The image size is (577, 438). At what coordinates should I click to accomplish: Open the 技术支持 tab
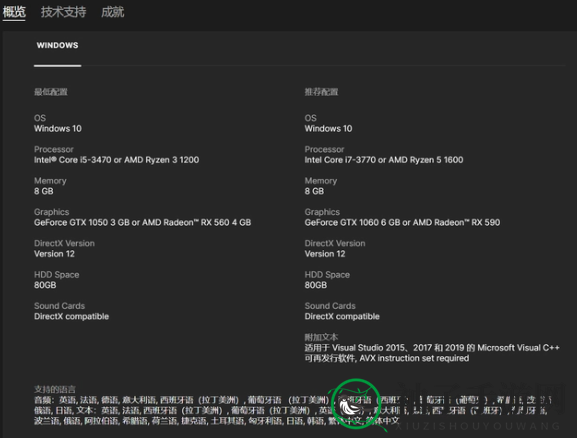point(63,12)
